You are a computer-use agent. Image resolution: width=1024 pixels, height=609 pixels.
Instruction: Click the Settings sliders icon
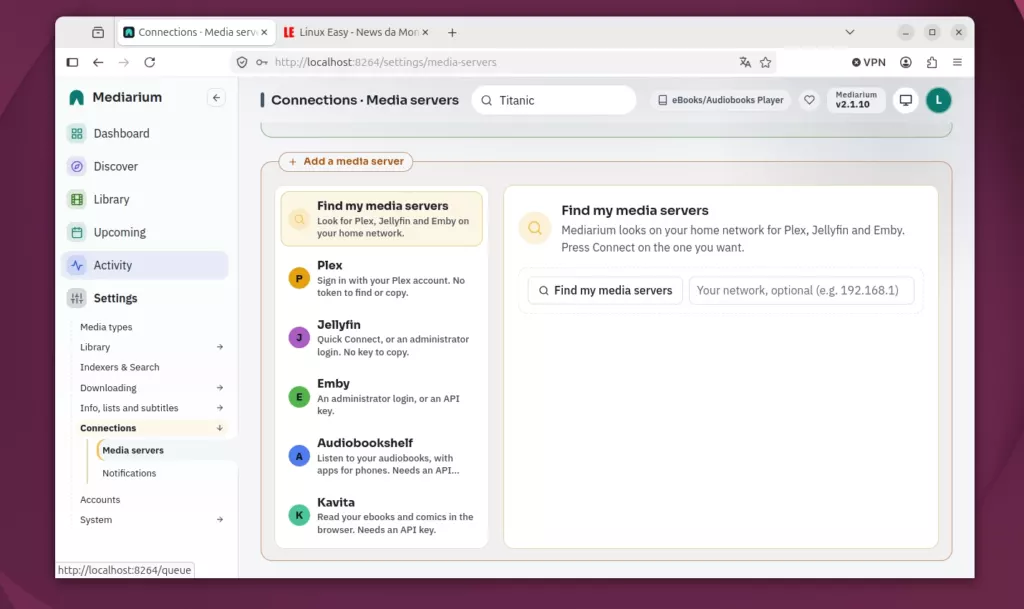(76, 298)
